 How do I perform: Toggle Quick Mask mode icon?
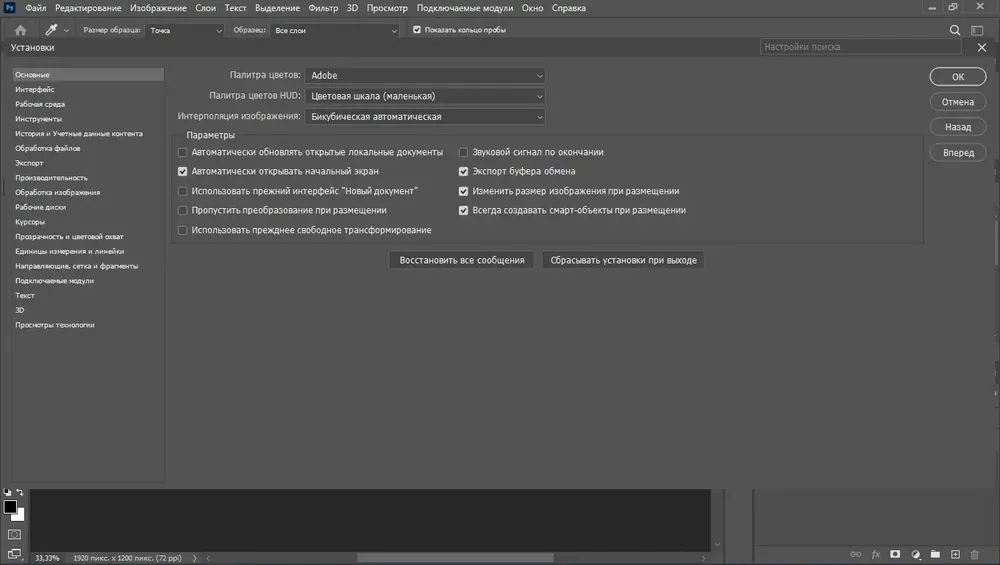tap(14, 534)
